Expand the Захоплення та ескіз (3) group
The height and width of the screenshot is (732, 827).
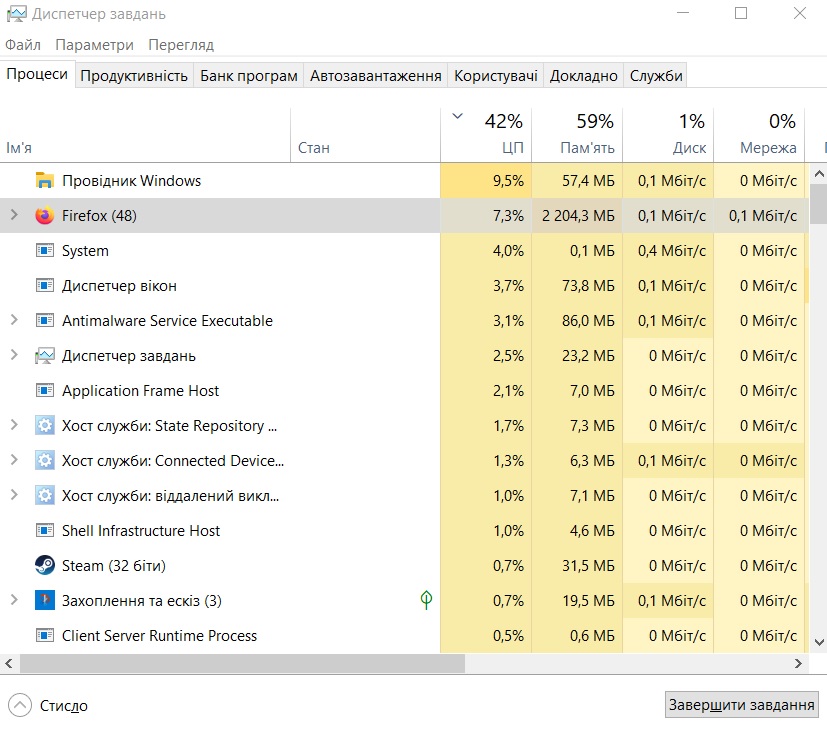pyautogui.click(x=14, y=600)
